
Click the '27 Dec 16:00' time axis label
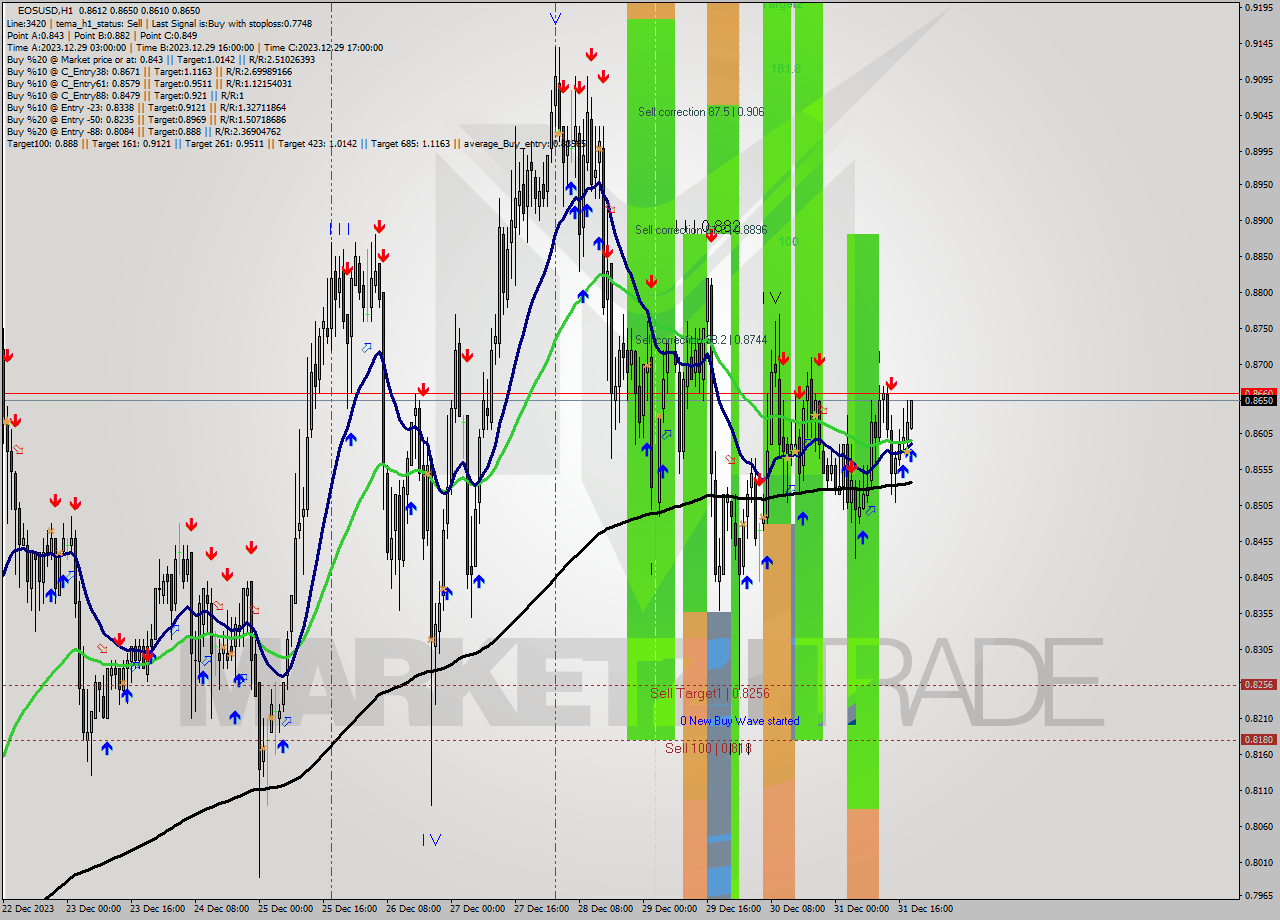click(x=541, y=909)
